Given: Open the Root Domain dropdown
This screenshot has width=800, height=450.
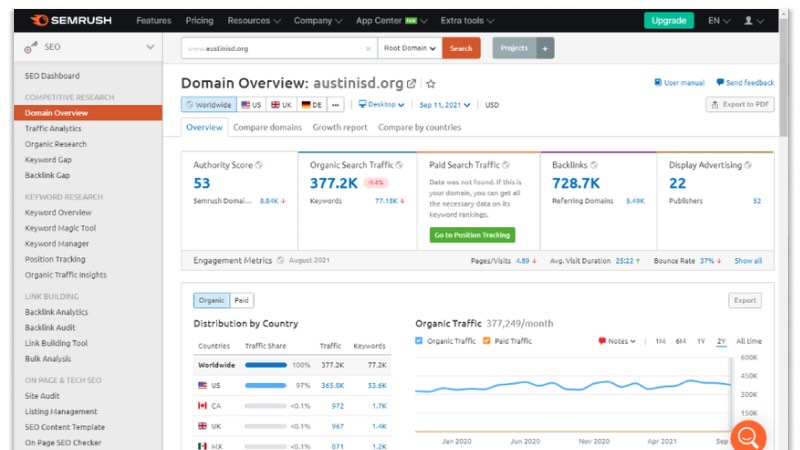Looking at the screenshot, I should point(410,48).
